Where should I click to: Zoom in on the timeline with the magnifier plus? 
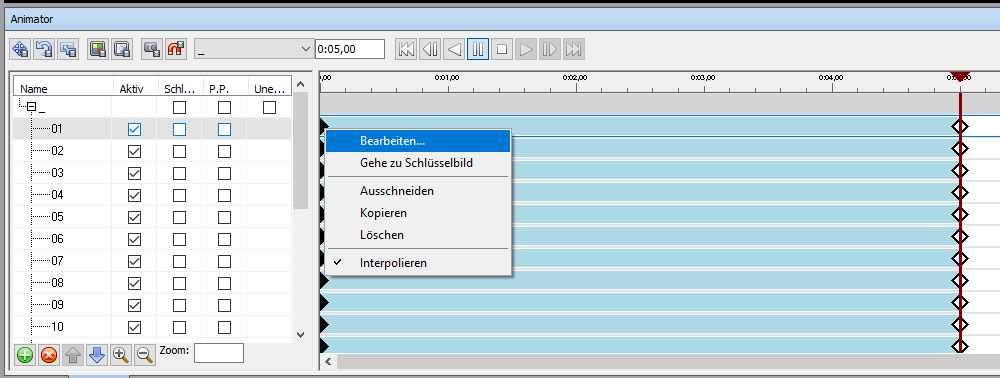121,355
